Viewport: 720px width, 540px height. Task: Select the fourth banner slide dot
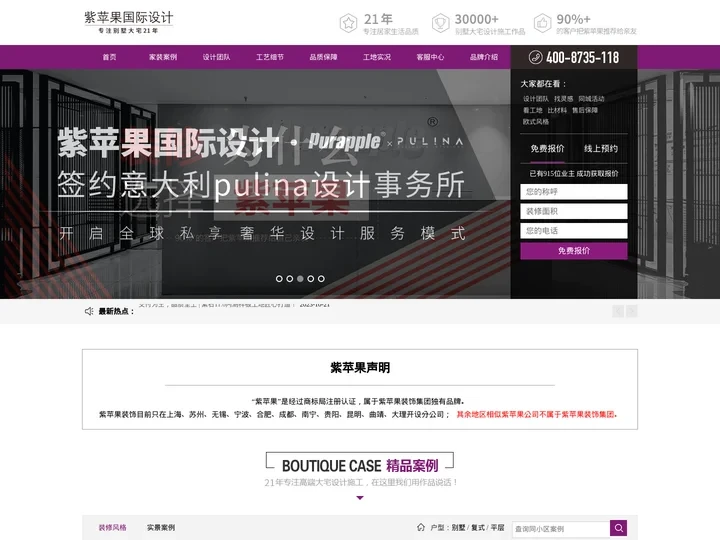[x=311, y=279]
